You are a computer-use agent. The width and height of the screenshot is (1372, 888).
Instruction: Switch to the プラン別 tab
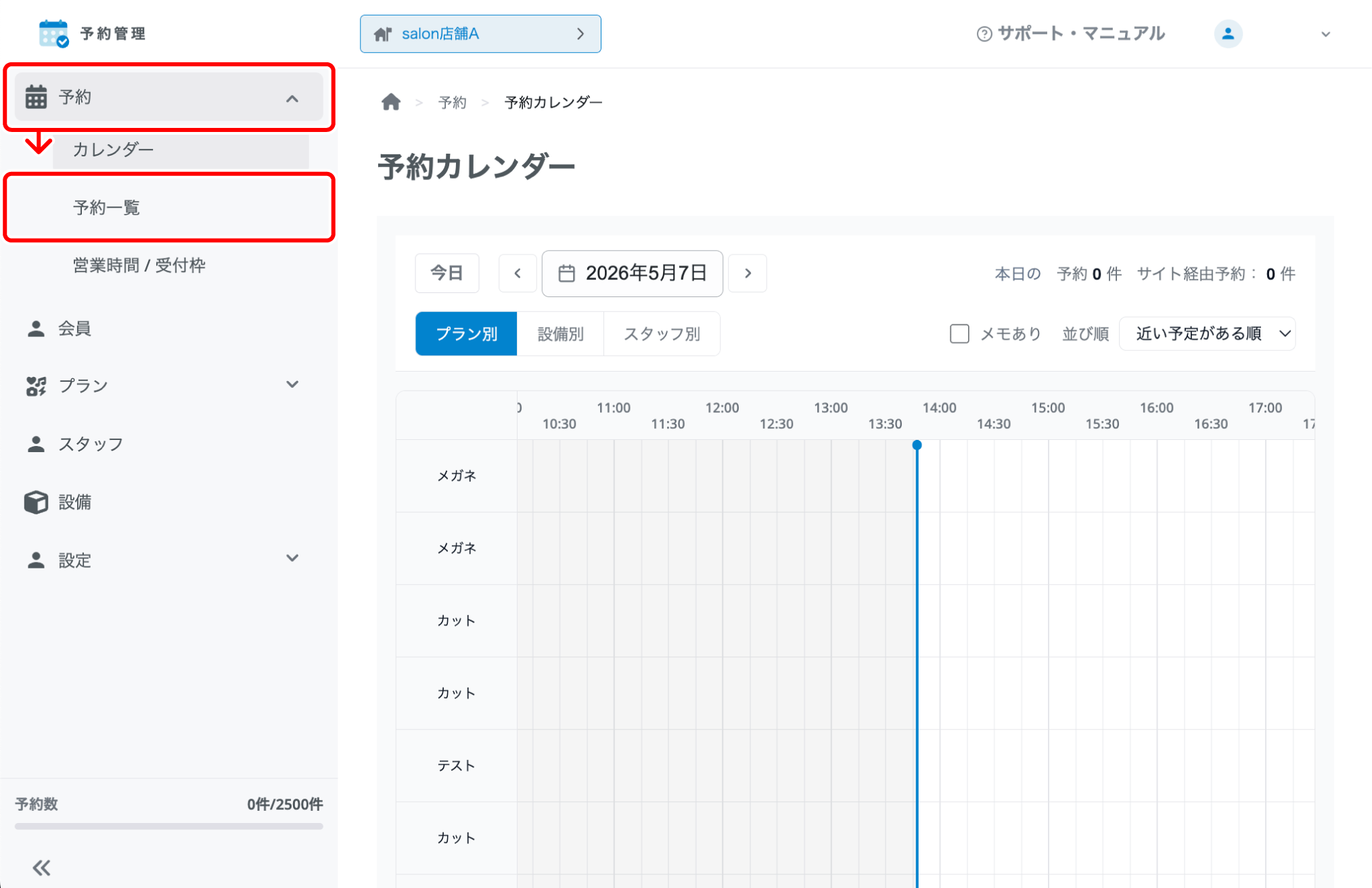tap(466, 334)
